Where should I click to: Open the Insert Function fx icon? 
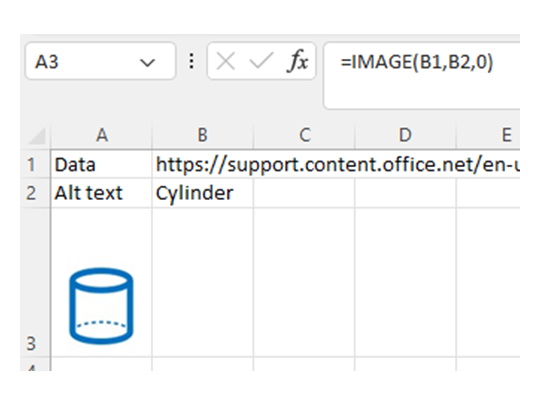297,61
